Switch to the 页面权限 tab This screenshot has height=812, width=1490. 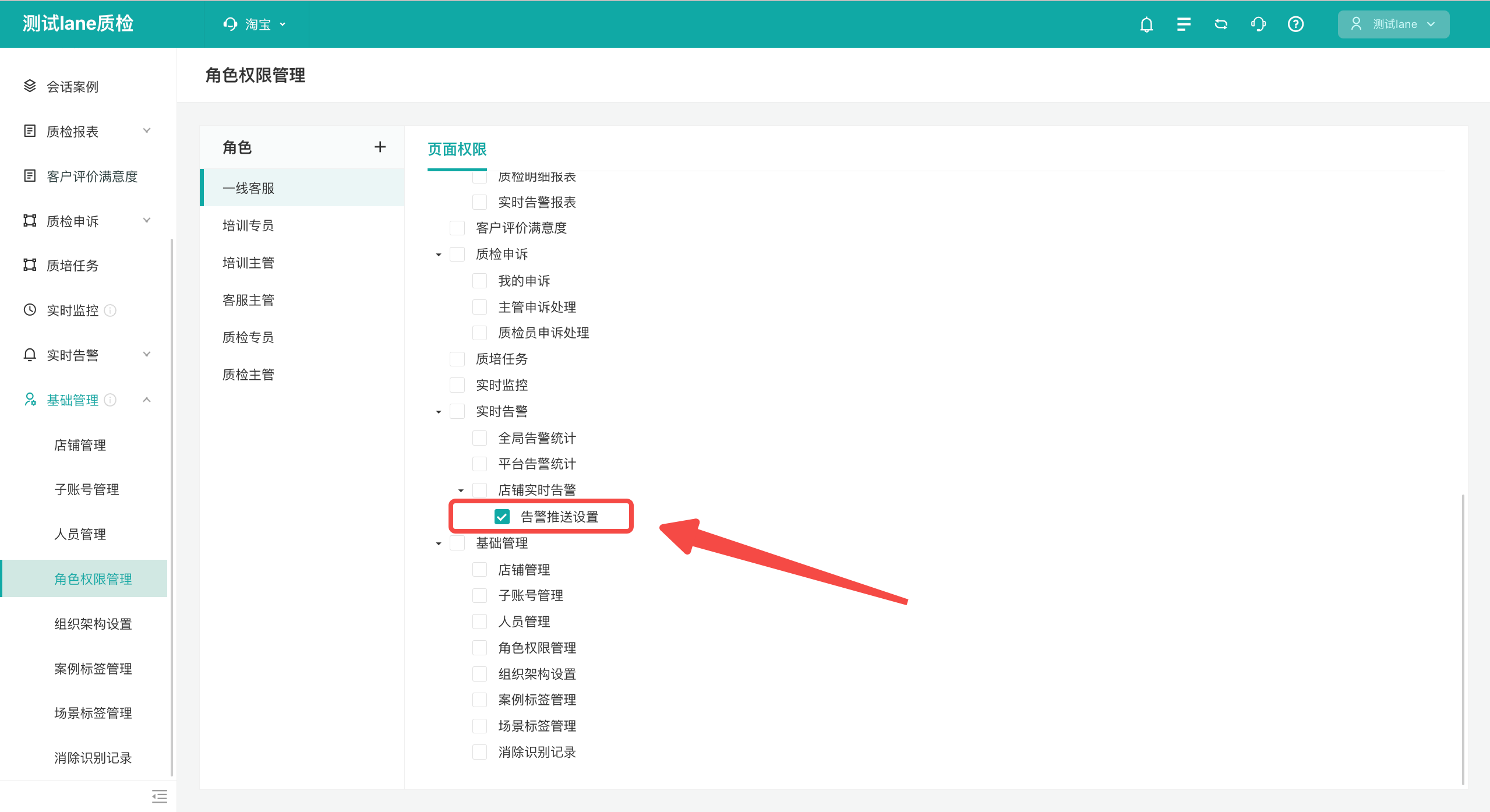(457, 149)
